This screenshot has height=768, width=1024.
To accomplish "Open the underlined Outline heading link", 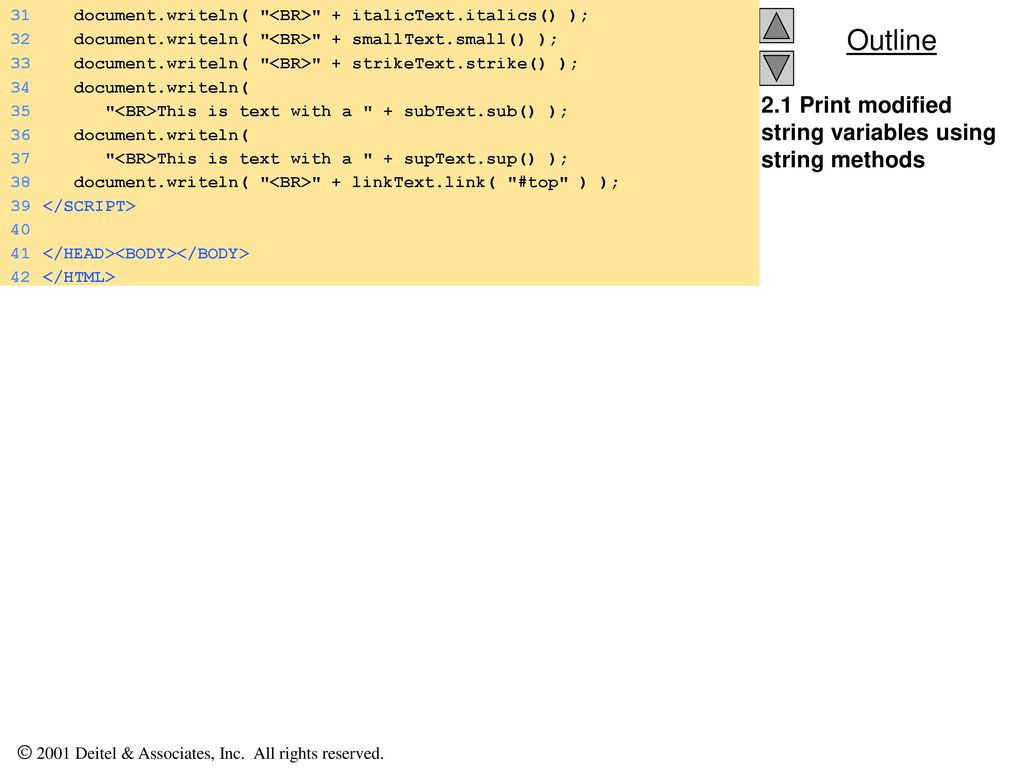I will [x=891, y=40].
